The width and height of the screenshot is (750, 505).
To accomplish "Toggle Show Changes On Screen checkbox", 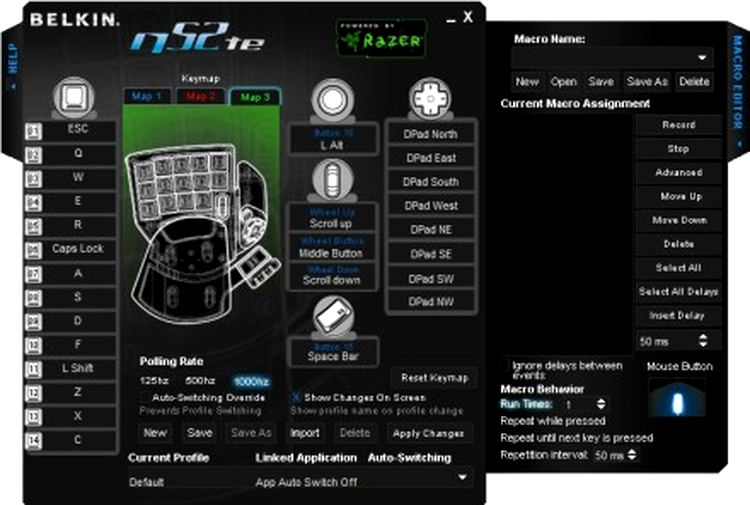I will pyautogui.click(x=295, y=397).
